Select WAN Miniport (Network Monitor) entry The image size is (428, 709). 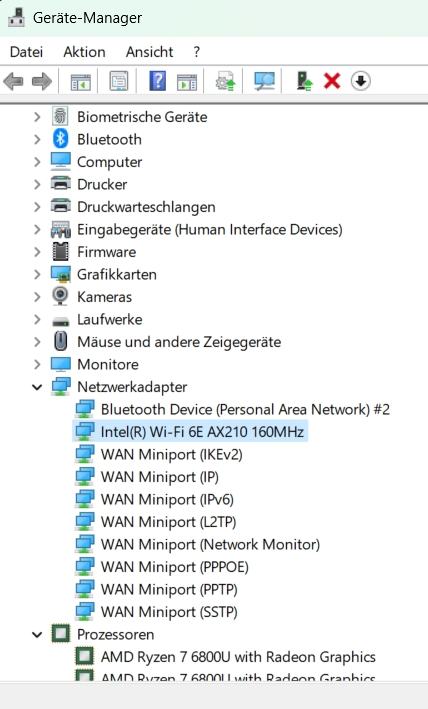198,544
